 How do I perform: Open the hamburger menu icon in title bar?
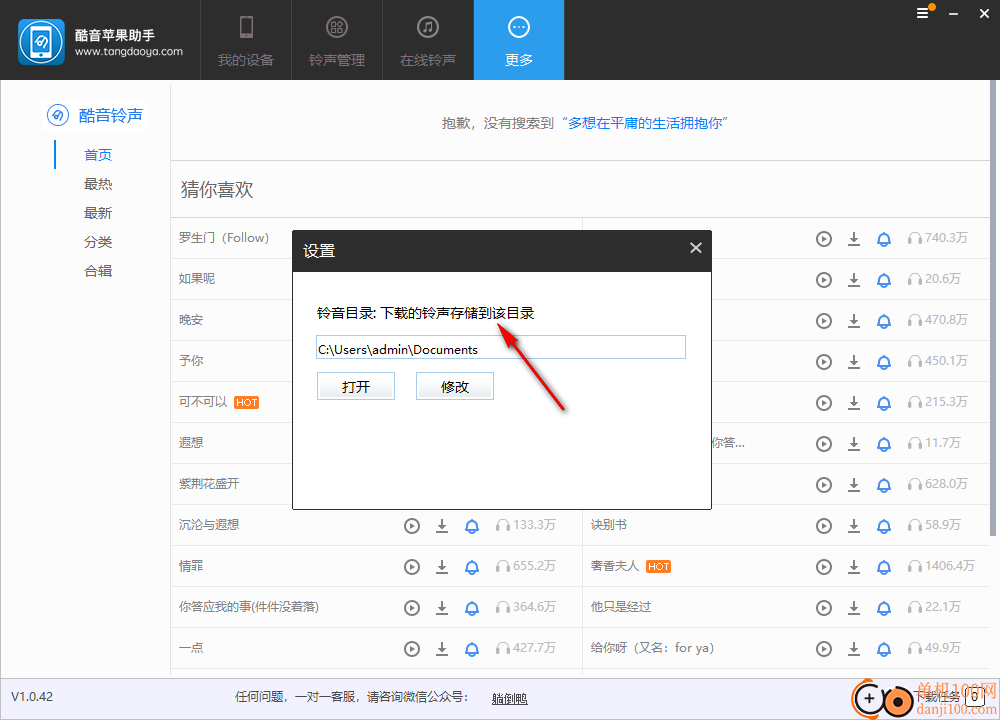coord(923,13)
